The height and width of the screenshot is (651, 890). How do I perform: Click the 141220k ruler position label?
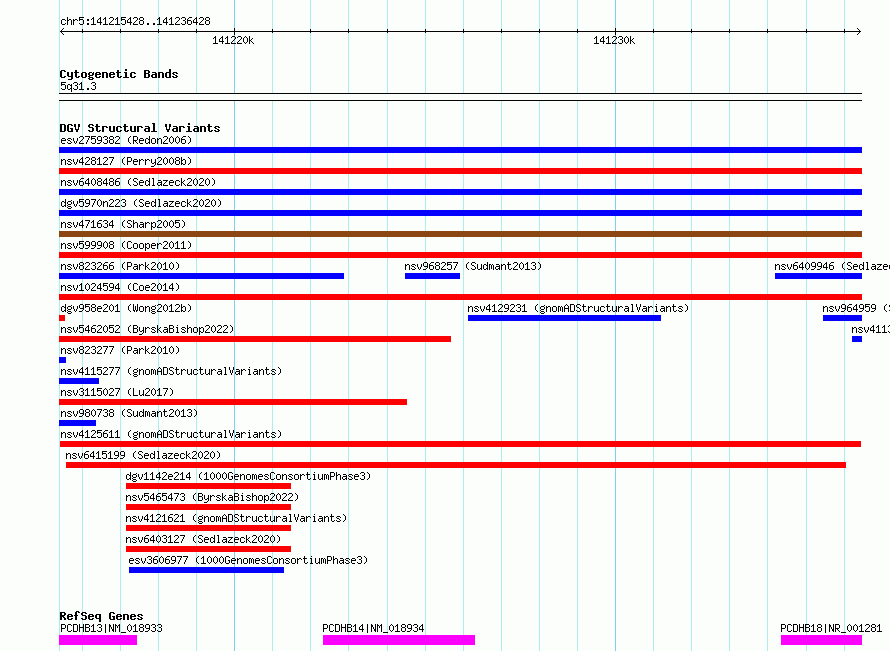[x=233, y=40]
